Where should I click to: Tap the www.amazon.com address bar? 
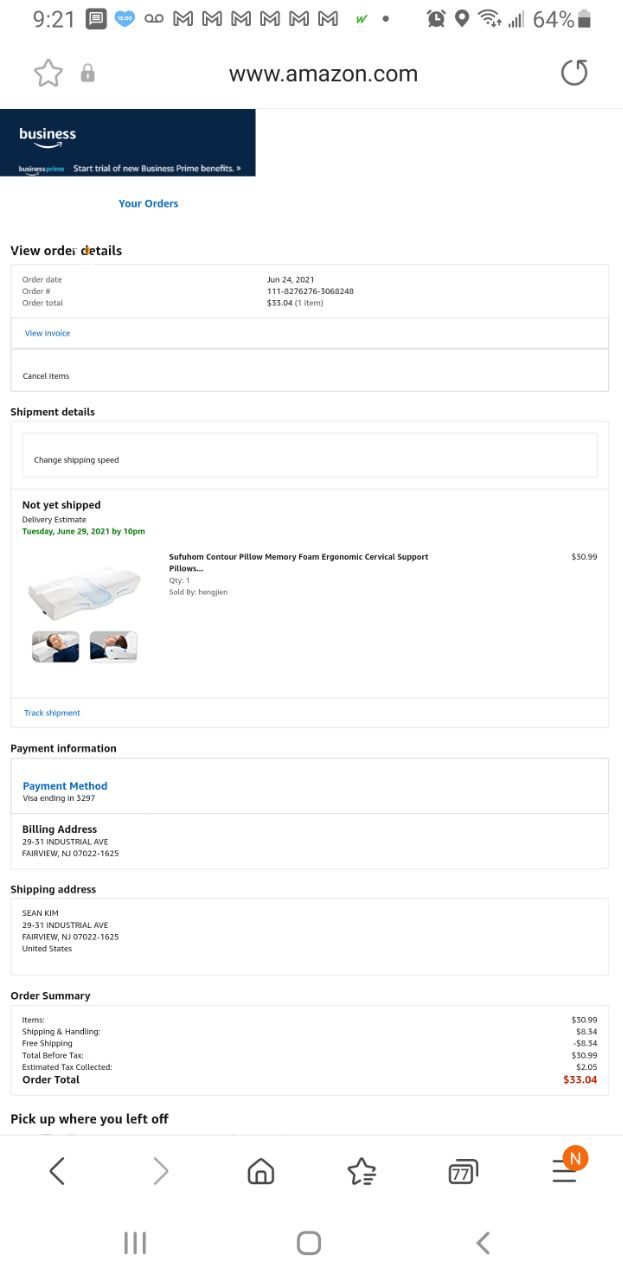pyautogui.click(x=323, y=73)
